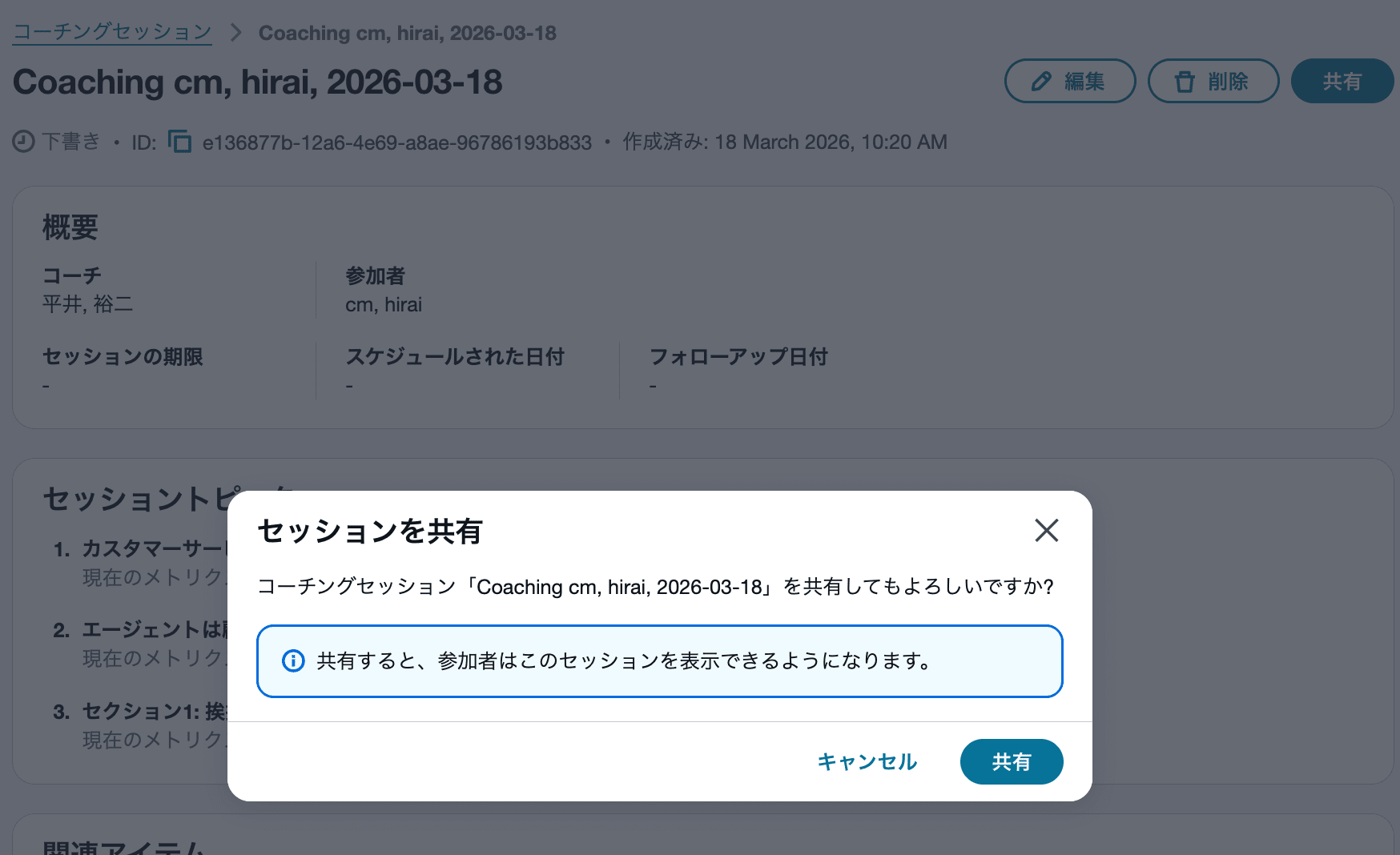Viewport: 1400px width, 855px height.
Task: Confirm sharing with the 共有 dialog button
Action: coord(1012,761)
